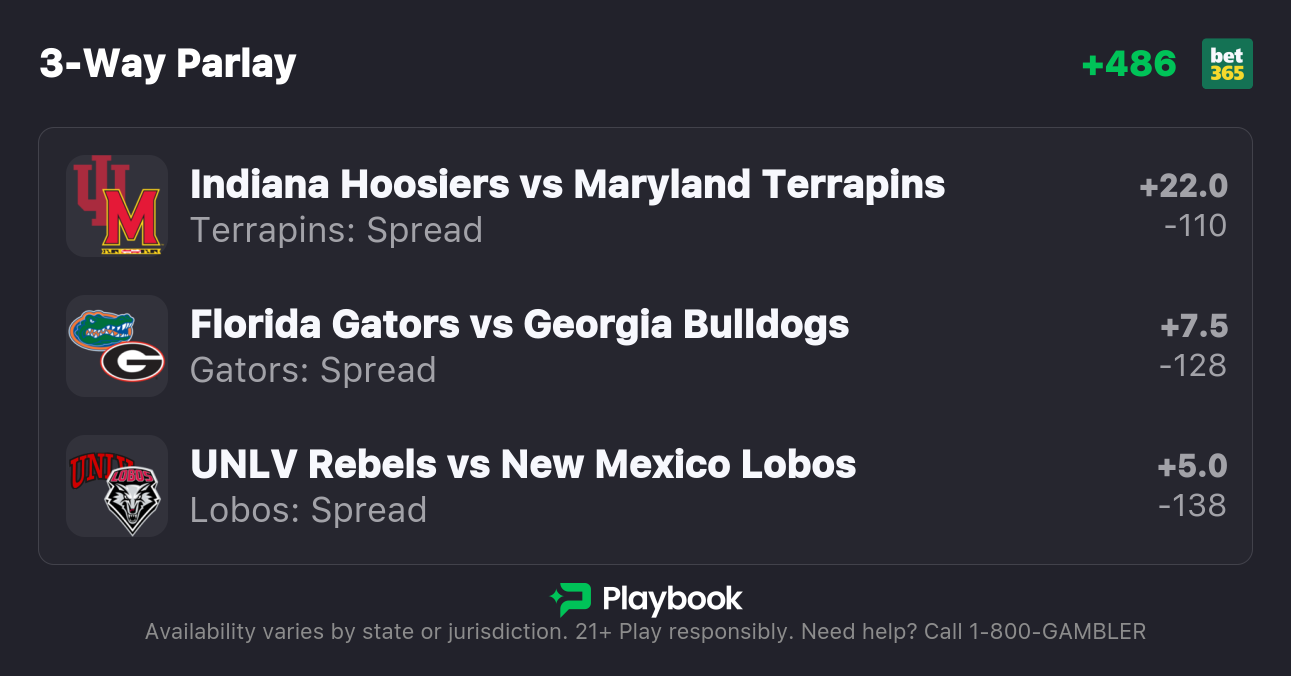Click the +22.0 spread value
The width and height of the screenshot is (1291, 676).
click(x=1183, y=186)
